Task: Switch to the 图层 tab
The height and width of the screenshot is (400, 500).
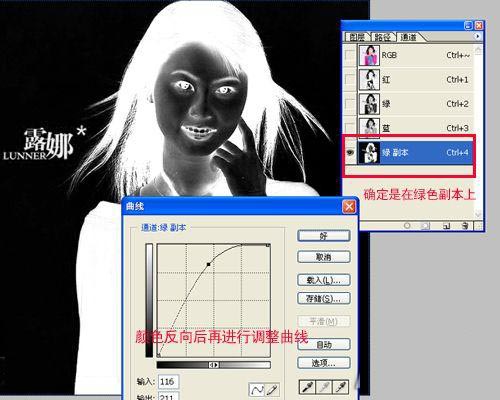Action: [x=357, y=37]
